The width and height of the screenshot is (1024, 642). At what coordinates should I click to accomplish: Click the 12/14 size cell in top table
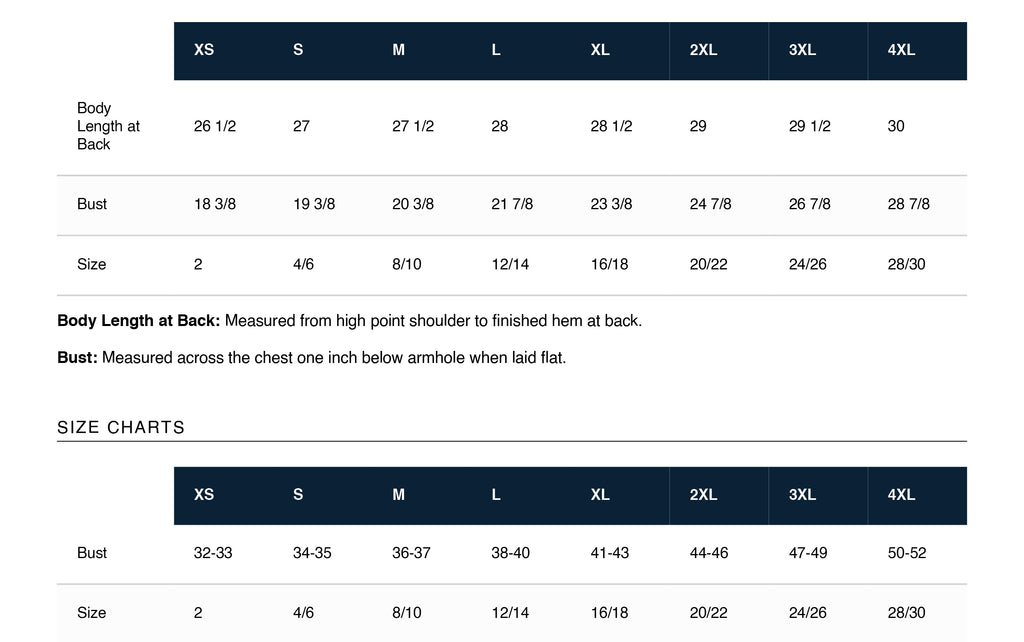510,264
